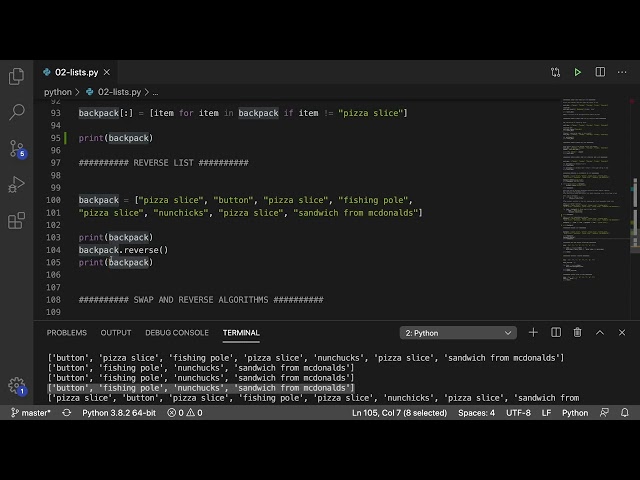
Task: Select Python language mode in status bar
Action: [x=575, y=413]
